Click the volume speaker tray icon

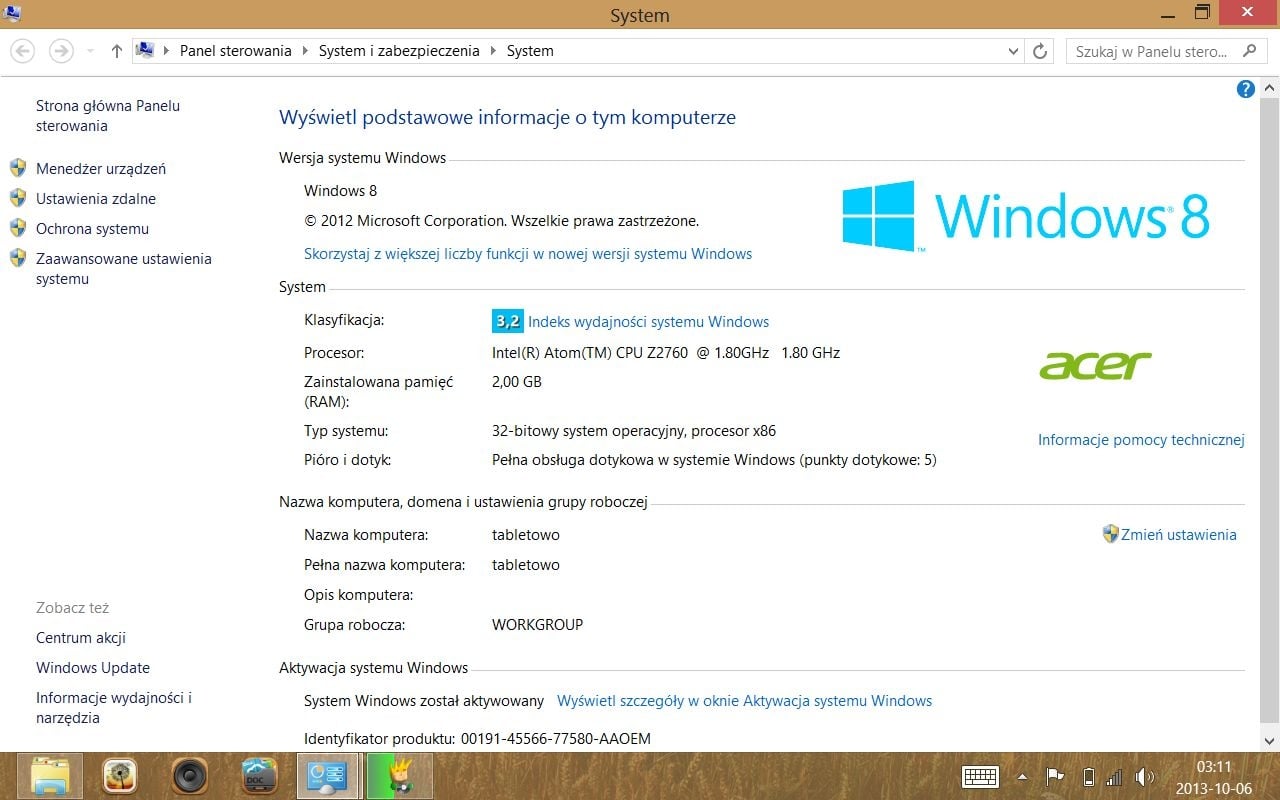tap(1145, 777)
